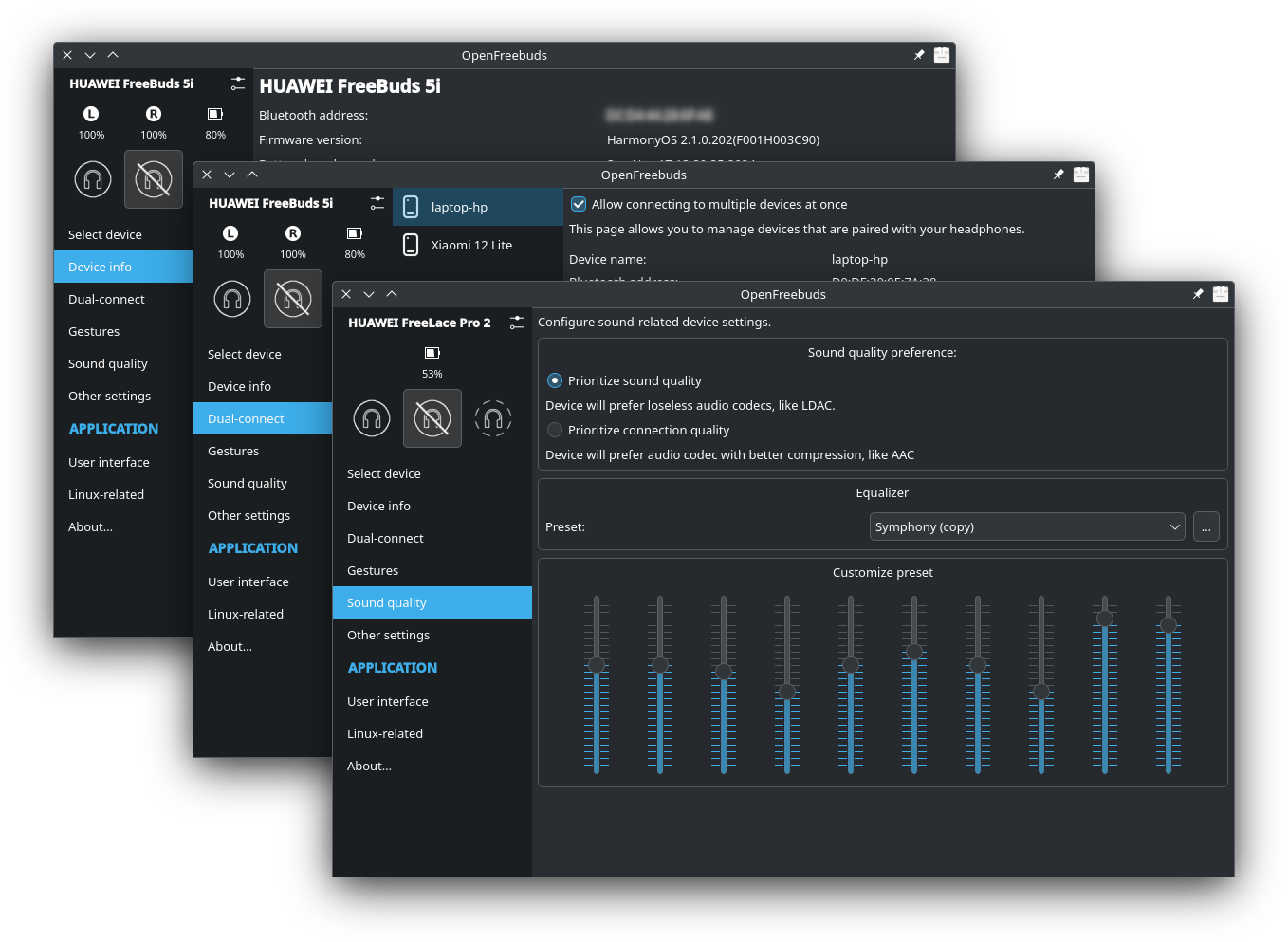The image size is (1288, 942).
Task: Pin the front OpenFreebuds window
Action: tap(1198, 294)
